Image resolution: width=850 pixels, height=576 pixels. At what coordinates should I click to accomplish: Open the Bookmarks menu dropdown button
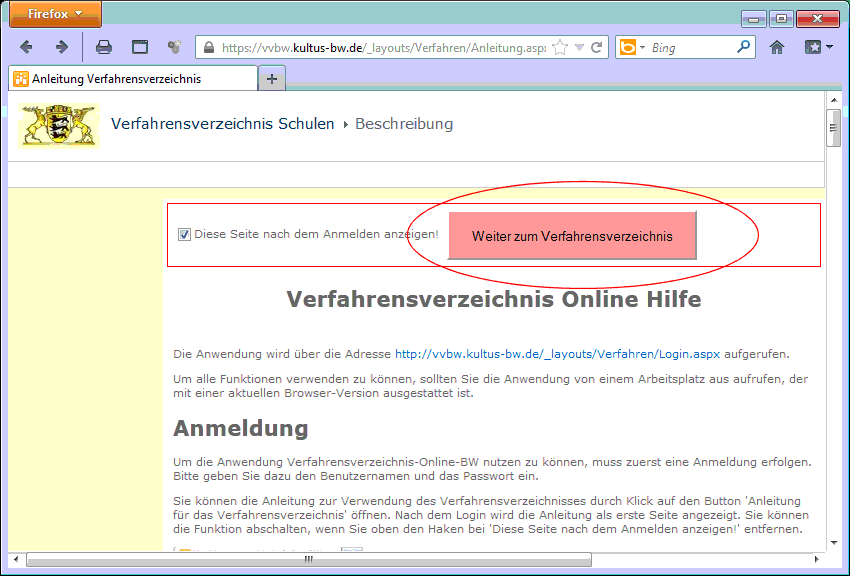tap(818, 47)
